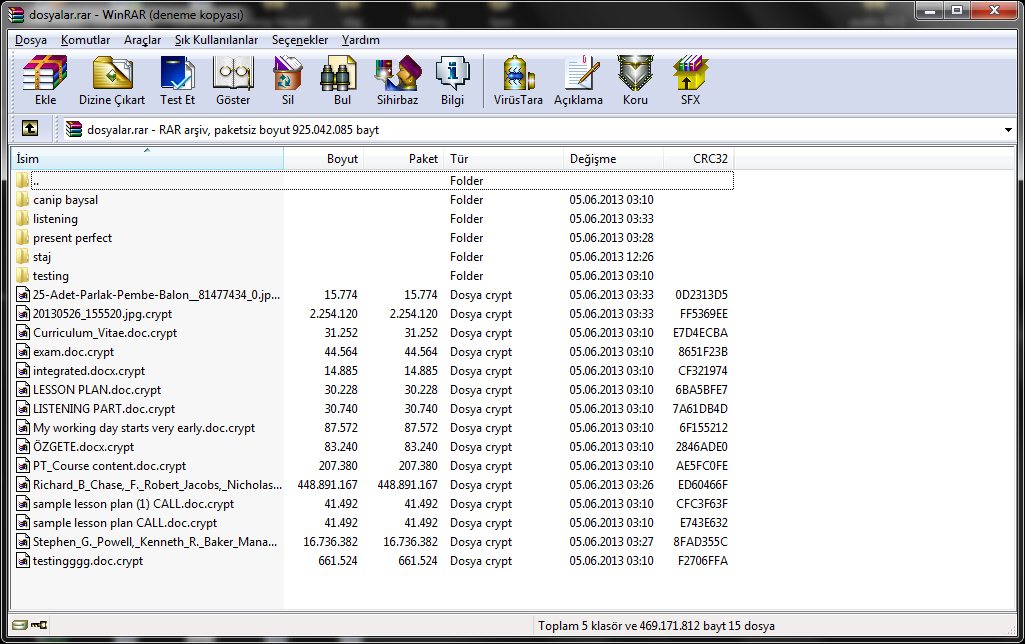Open the Dosya menu
Screen dimensions: 1025x644
click(x=31, y=40)
